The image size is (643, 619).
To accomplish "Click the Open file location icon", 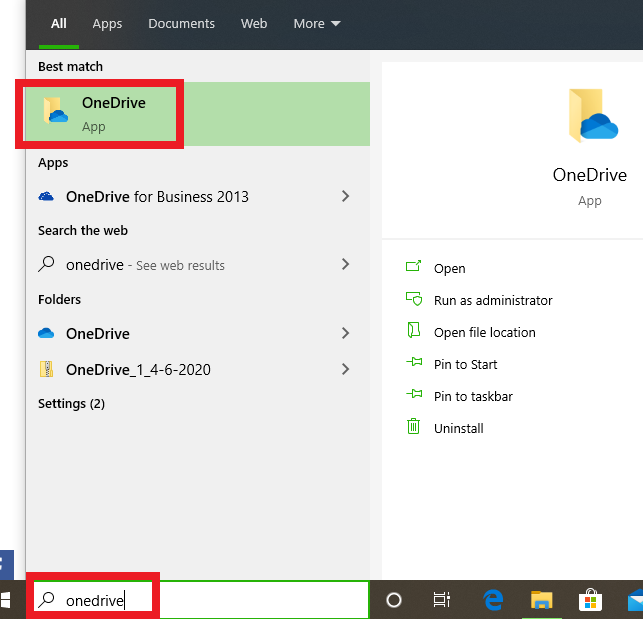I will tap(413, 330).
